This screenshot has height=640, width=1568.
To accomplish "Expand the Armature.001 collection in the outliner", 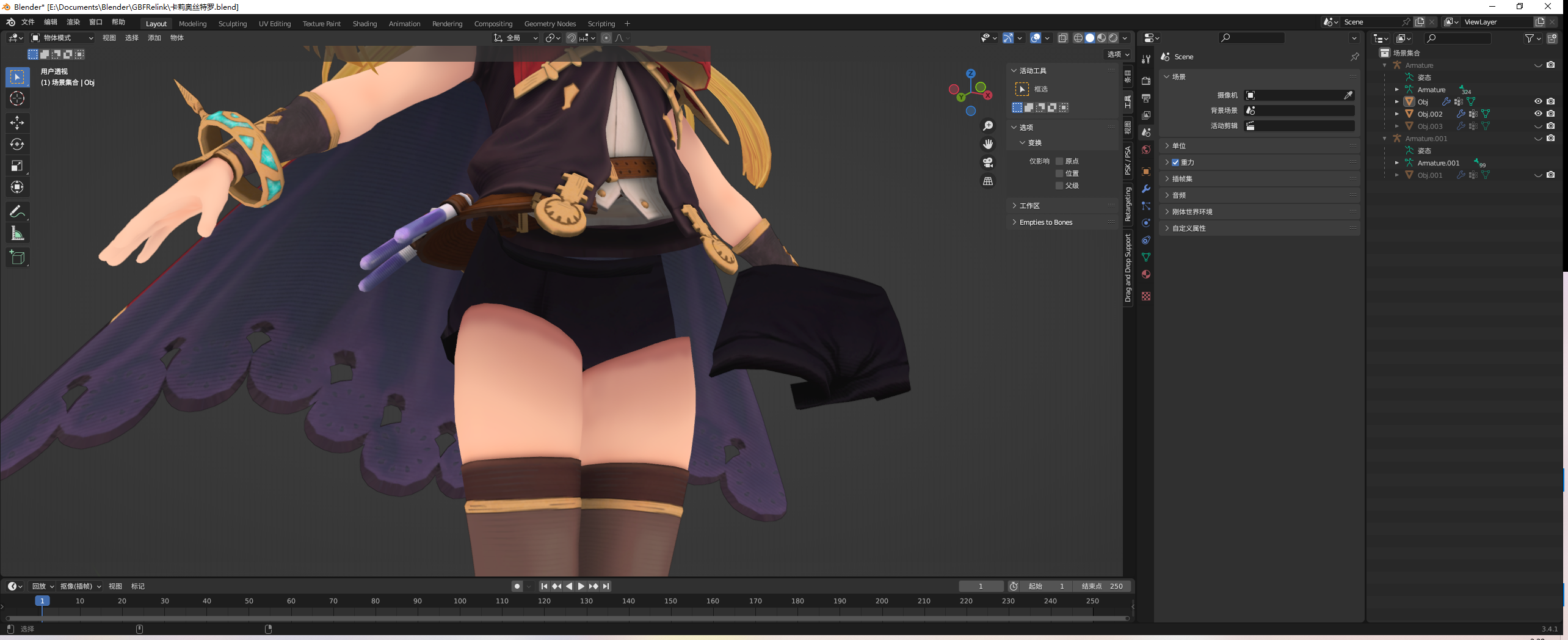I will click(x=1384, y=139).
